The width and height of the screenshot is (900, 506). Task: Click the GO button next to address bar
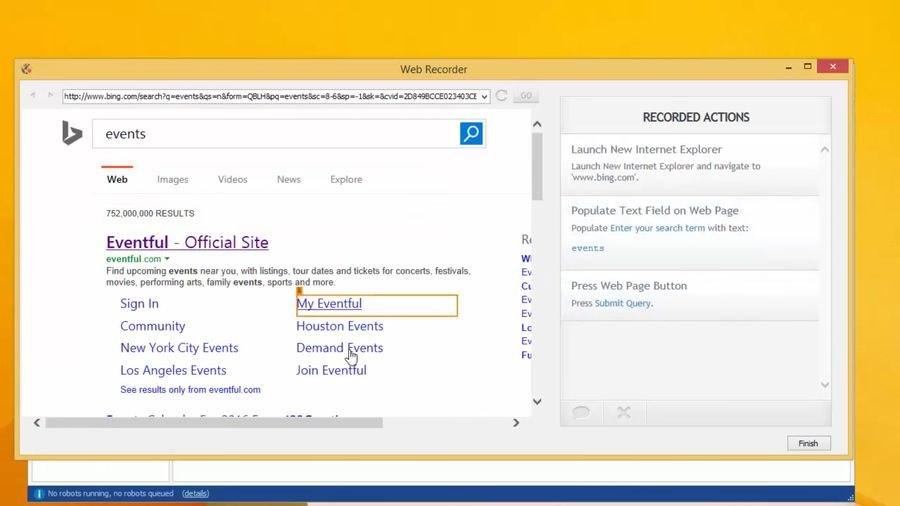point(526,96)
